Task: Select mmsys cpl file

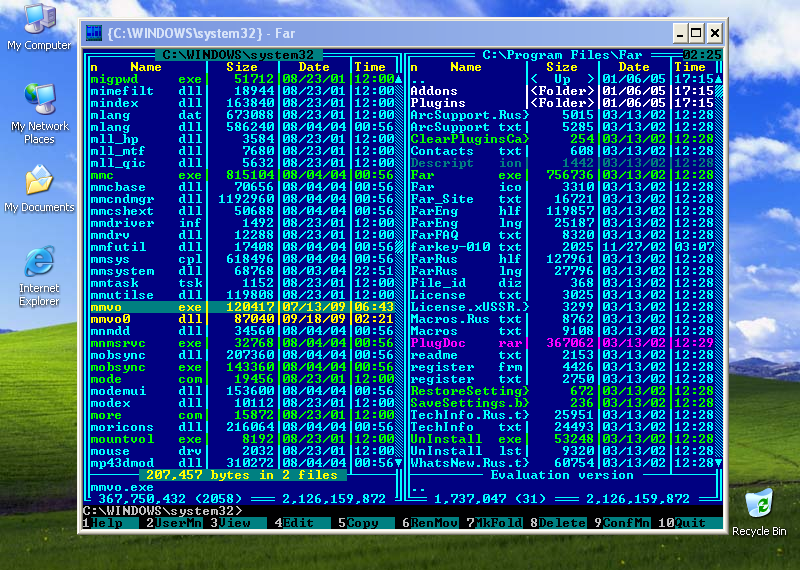Action: [242, 259]
